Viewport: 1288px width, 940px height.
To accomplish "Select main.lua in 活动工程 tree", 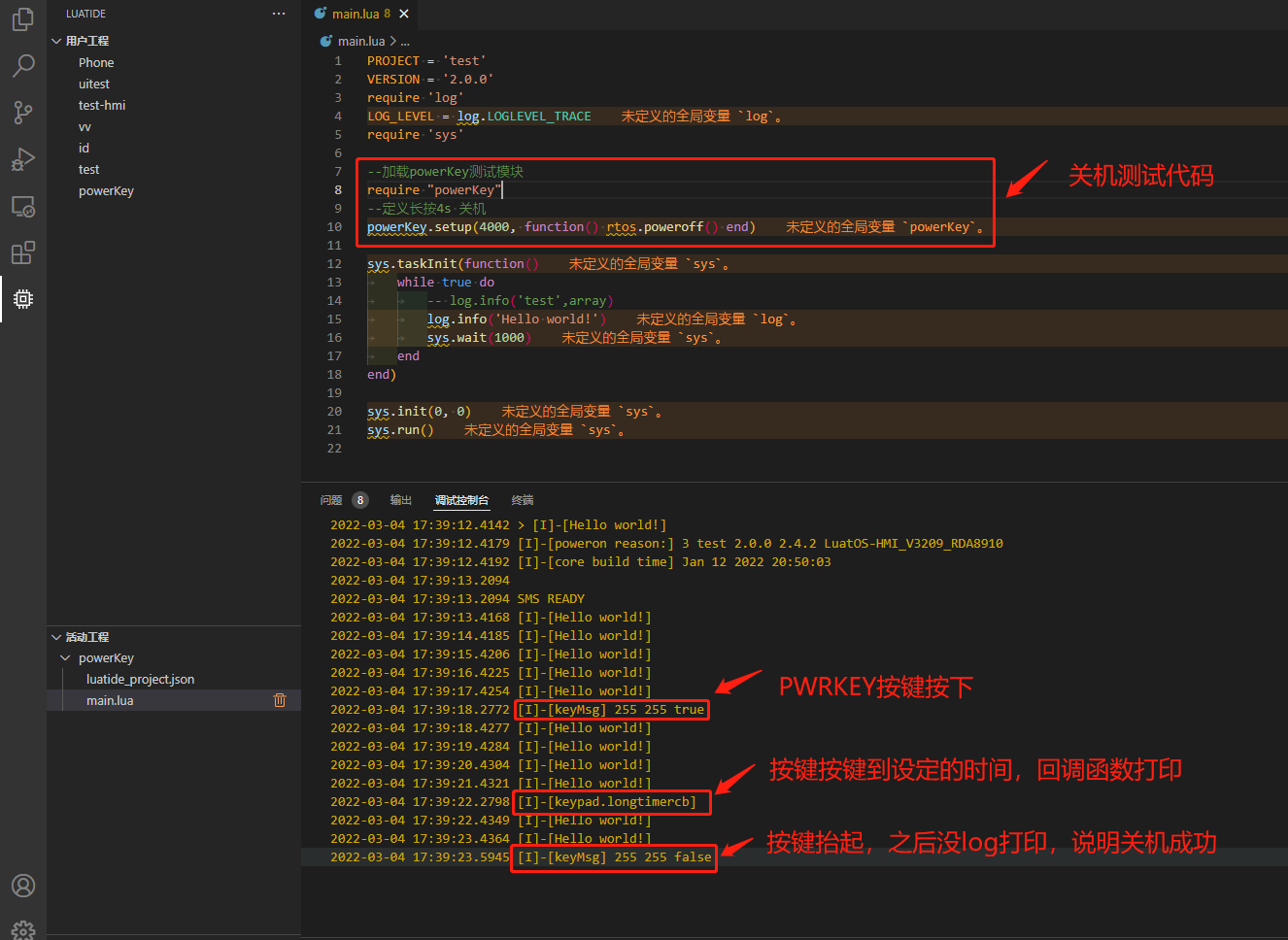I will pos(110,700).
